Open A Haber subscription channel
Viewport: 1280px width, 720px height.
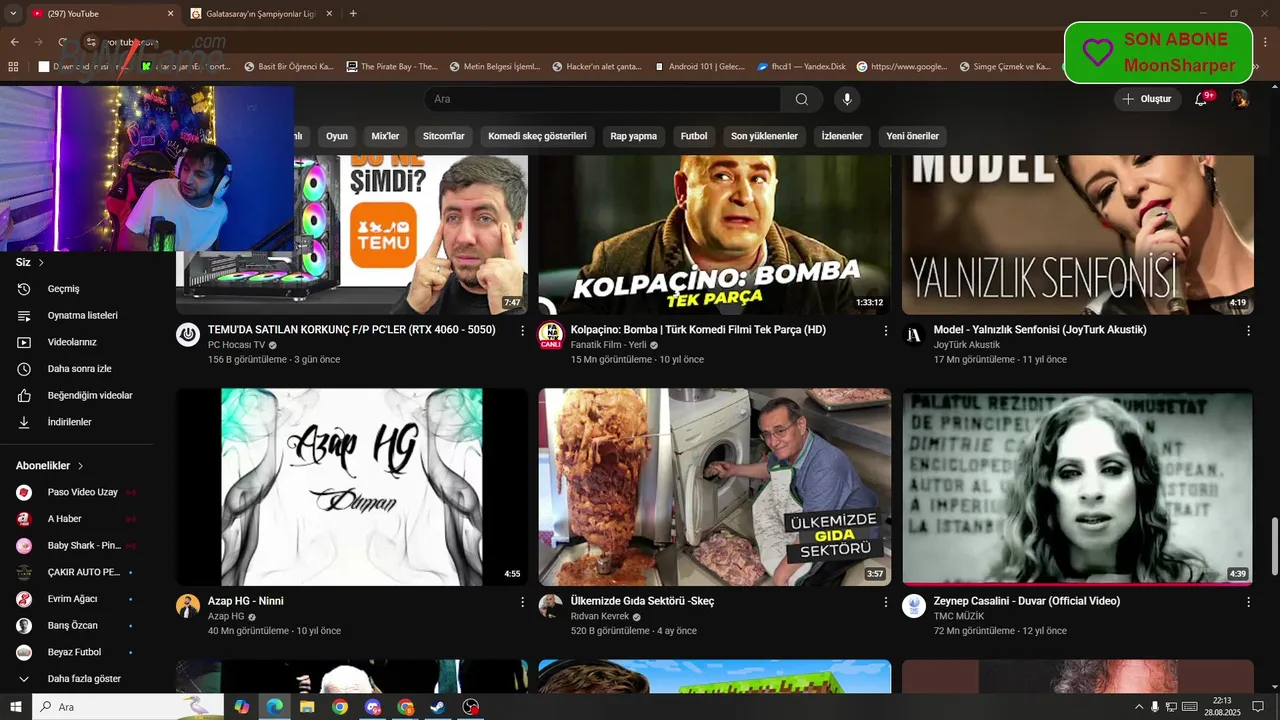pos(77,519)
